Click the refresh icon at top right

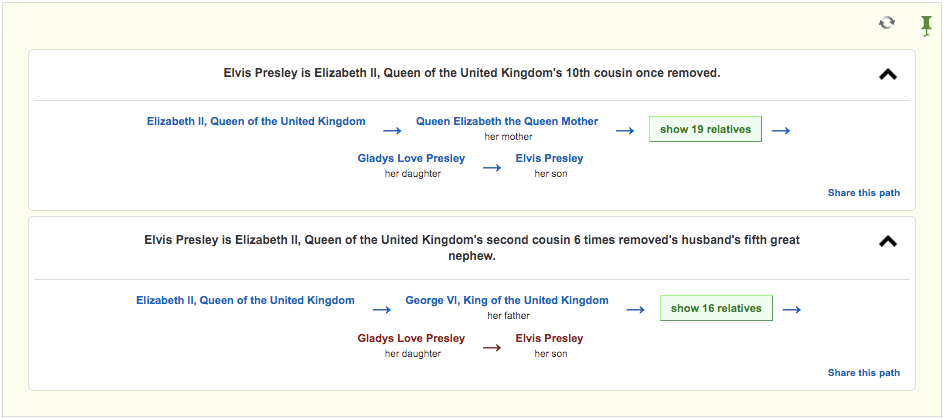click(x=887, y=23)
